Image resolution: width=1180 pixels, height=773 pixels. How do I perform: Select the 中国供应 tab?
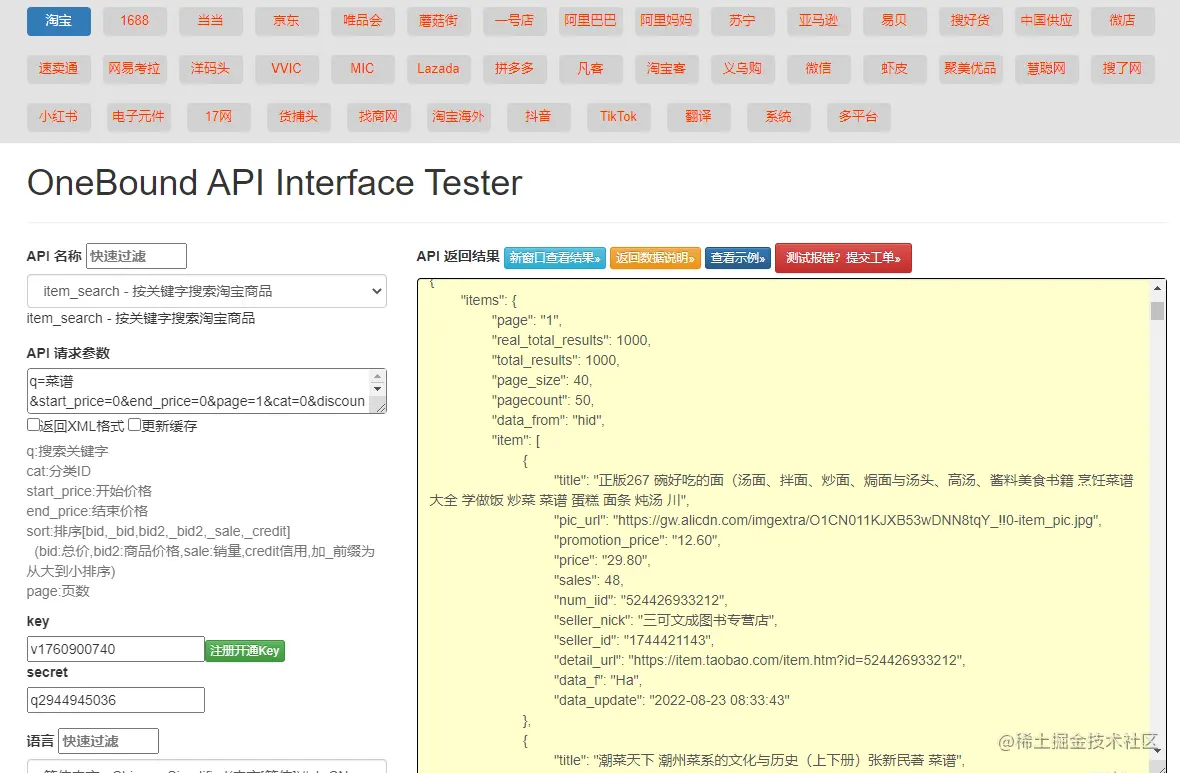tap(1047, 21)
